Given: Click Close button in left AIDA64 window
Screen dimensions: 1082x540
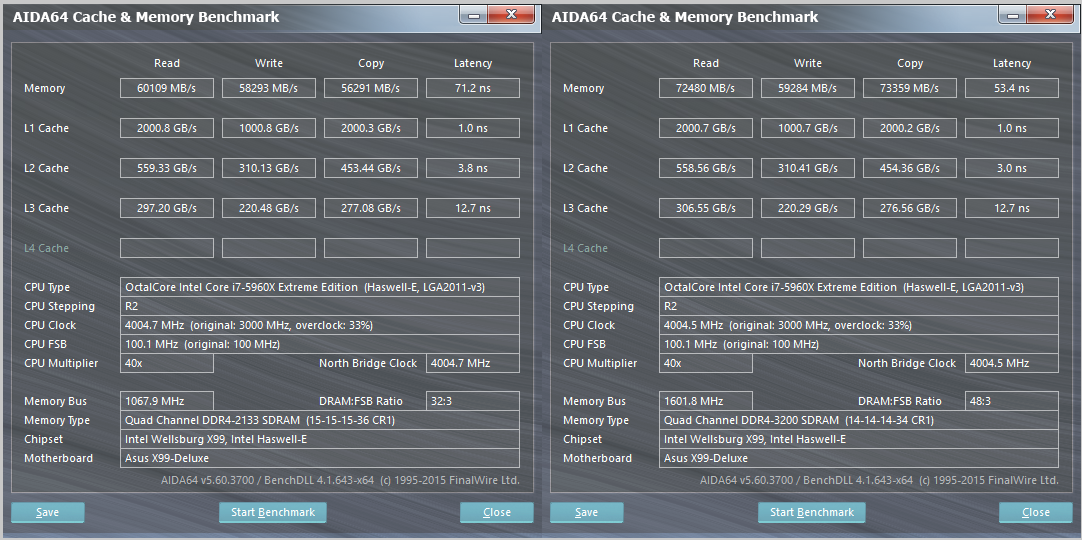Looking at the screenshot, I should point(497,512).
